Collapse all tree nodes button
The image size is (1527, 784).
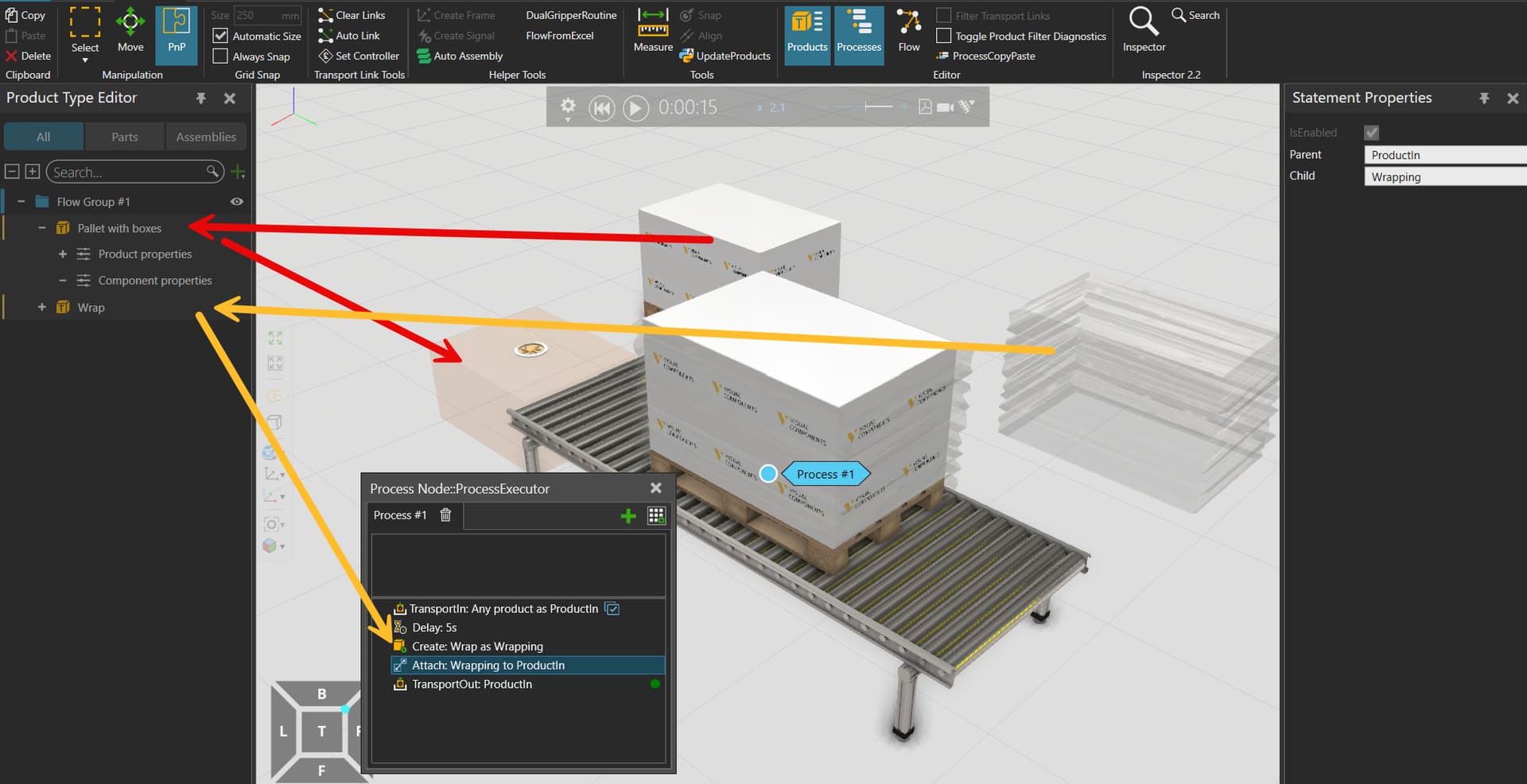coord(12,172)
